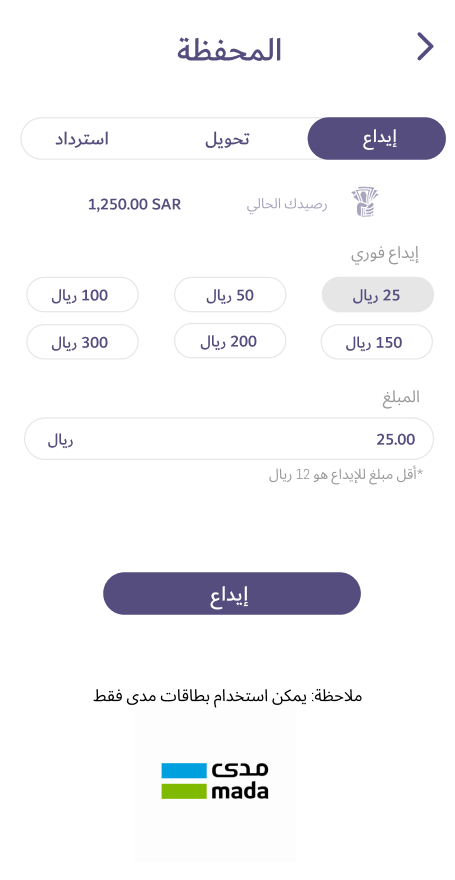Select the 25 ريال quick amount
Image resolution: width=455 pixels, height=880 pixels.
377,295
